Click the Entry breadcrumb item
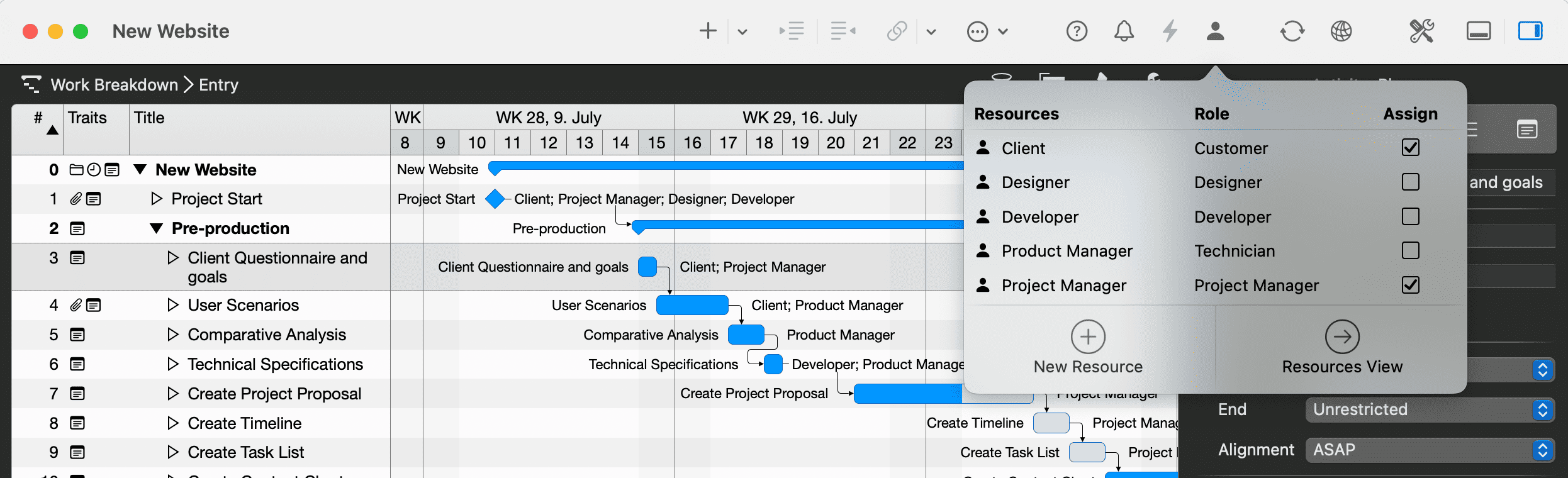The height and width of the screenshot is (478, 1568). (218, 85)
